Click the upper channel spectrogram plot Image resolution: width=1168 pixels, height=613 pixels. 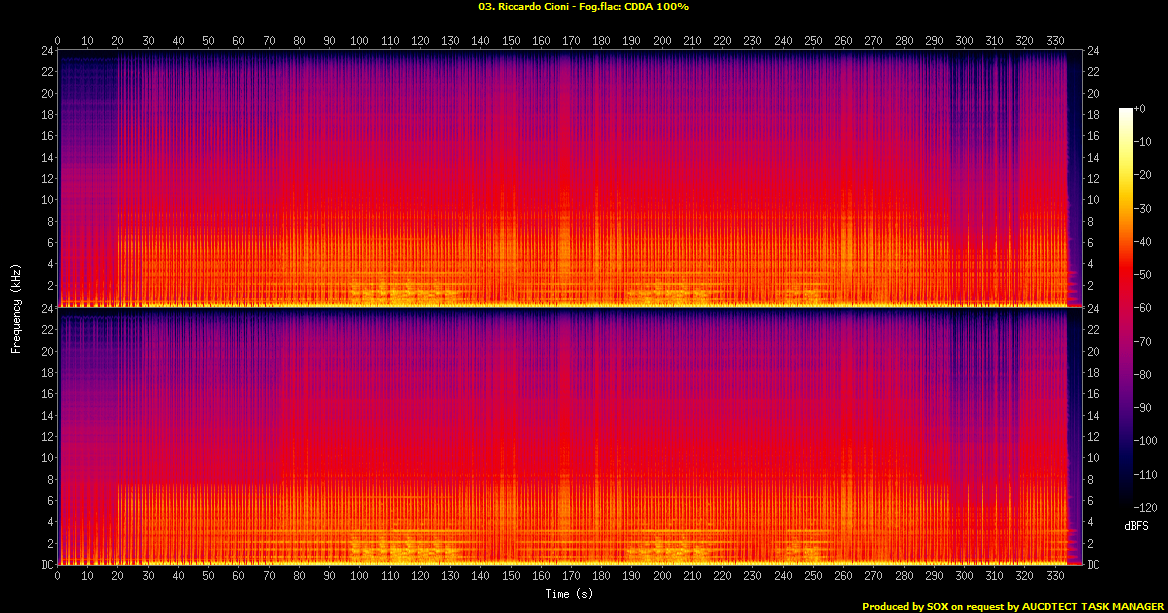pyautogui.click(x=569, y=179)
